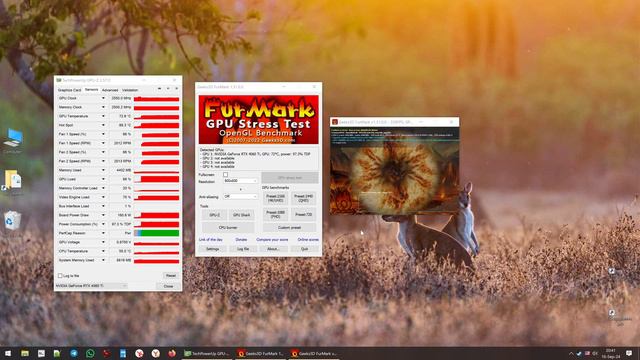Open the Donate link
This screenshot has height=360, width=640.
(x=241, y=240)
